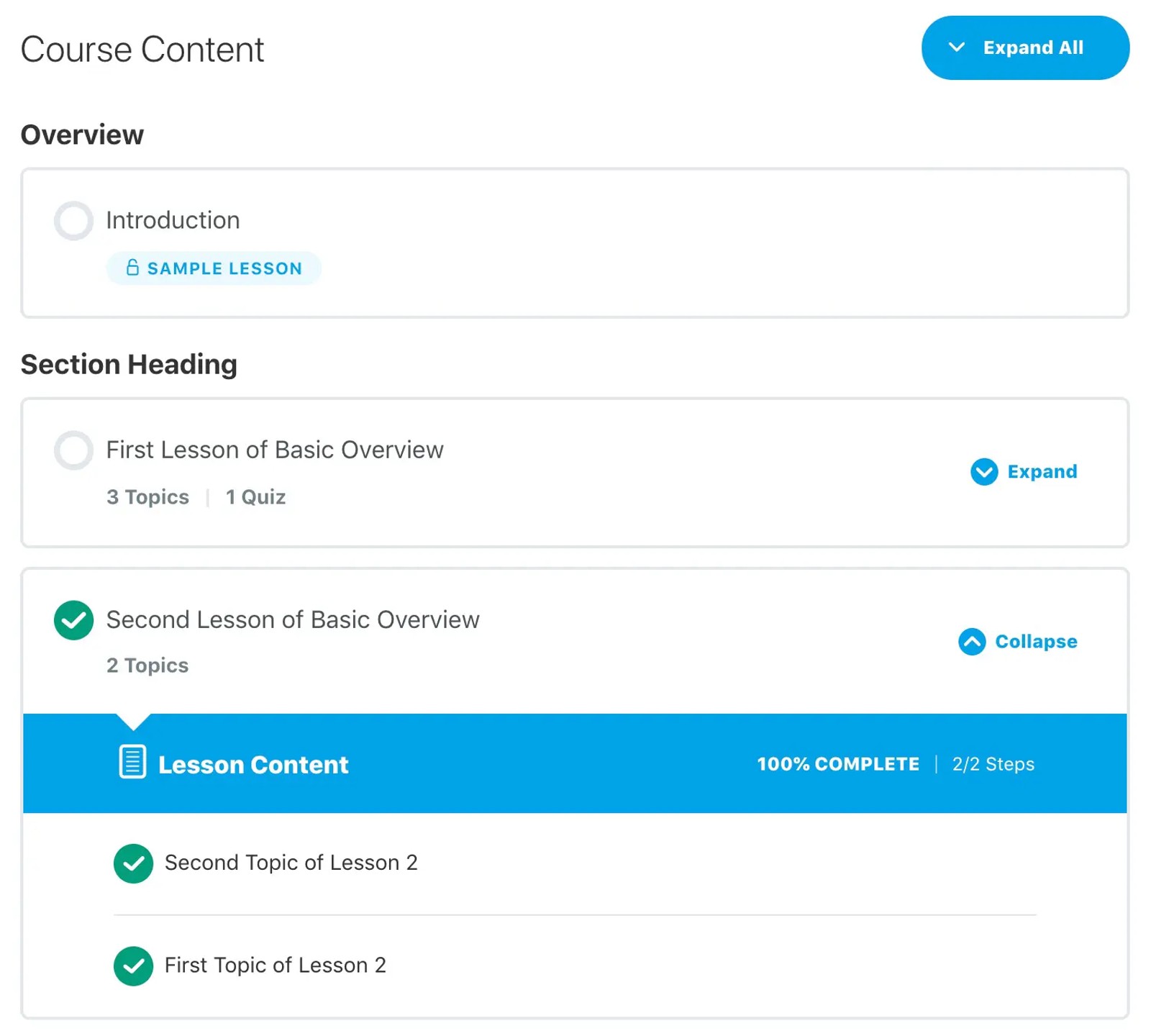Click the Overview section heading

[82, 135]
